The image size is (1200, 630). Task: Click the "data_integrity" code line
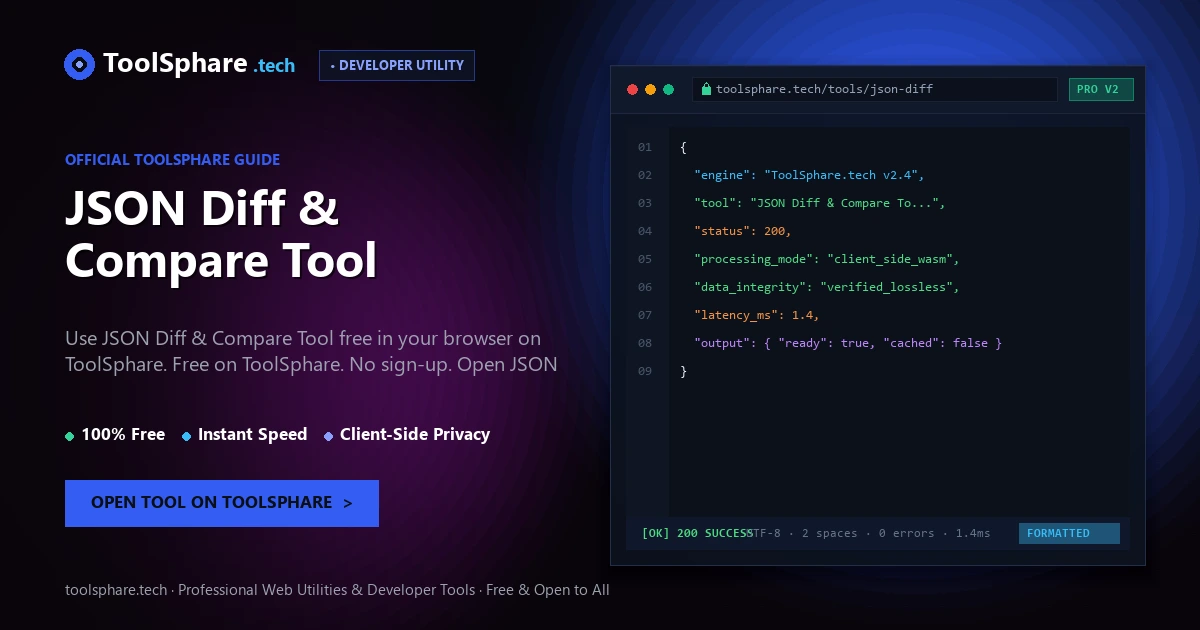[827, 287]
